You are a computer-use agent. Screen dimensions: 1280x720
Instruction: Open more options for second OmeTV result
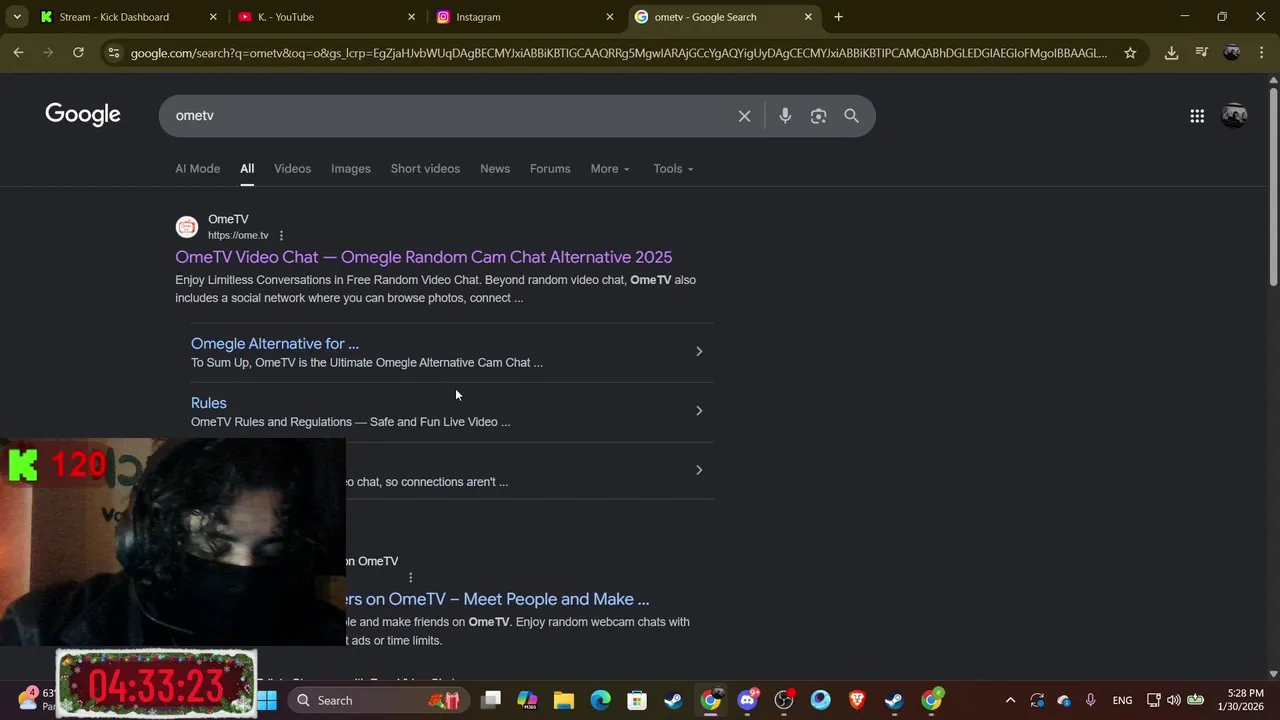click(x=410, y=578)
